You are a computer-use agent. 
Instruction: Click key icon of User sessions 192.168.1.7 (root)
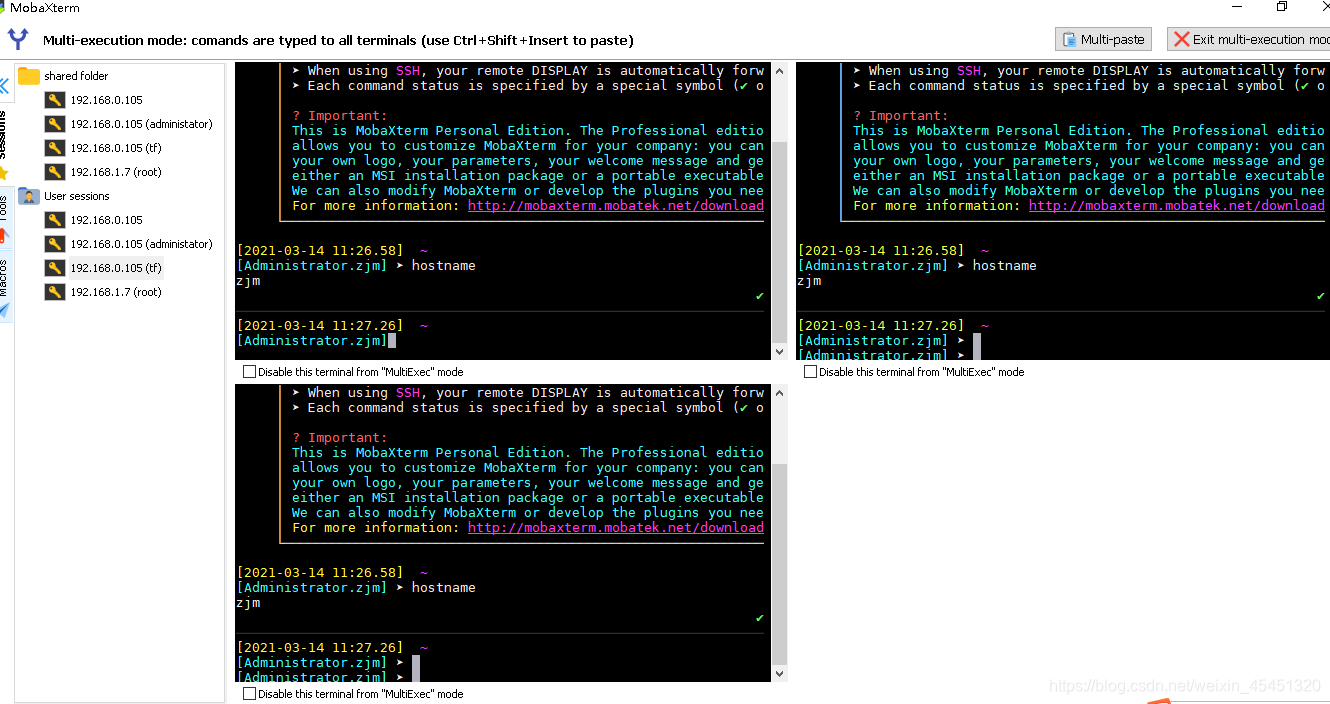(54, 292)
